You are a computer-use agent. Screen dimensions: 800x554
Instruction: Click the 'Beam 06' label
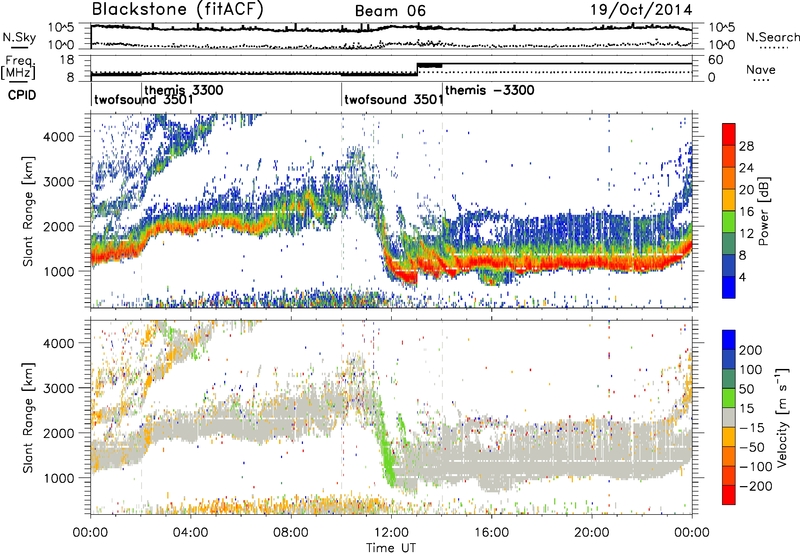pyautogui.click(x=390, y=11)
